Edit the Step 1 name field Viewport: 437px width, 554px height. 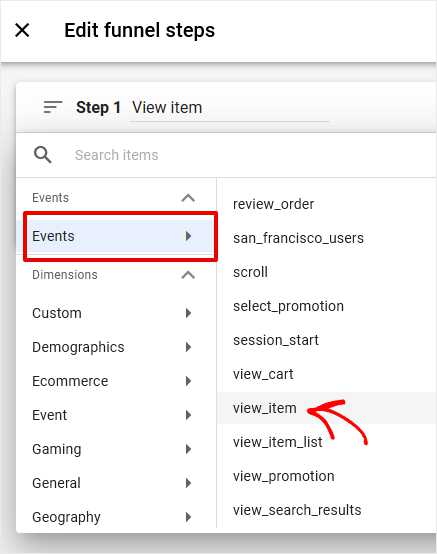pos(229,108)
